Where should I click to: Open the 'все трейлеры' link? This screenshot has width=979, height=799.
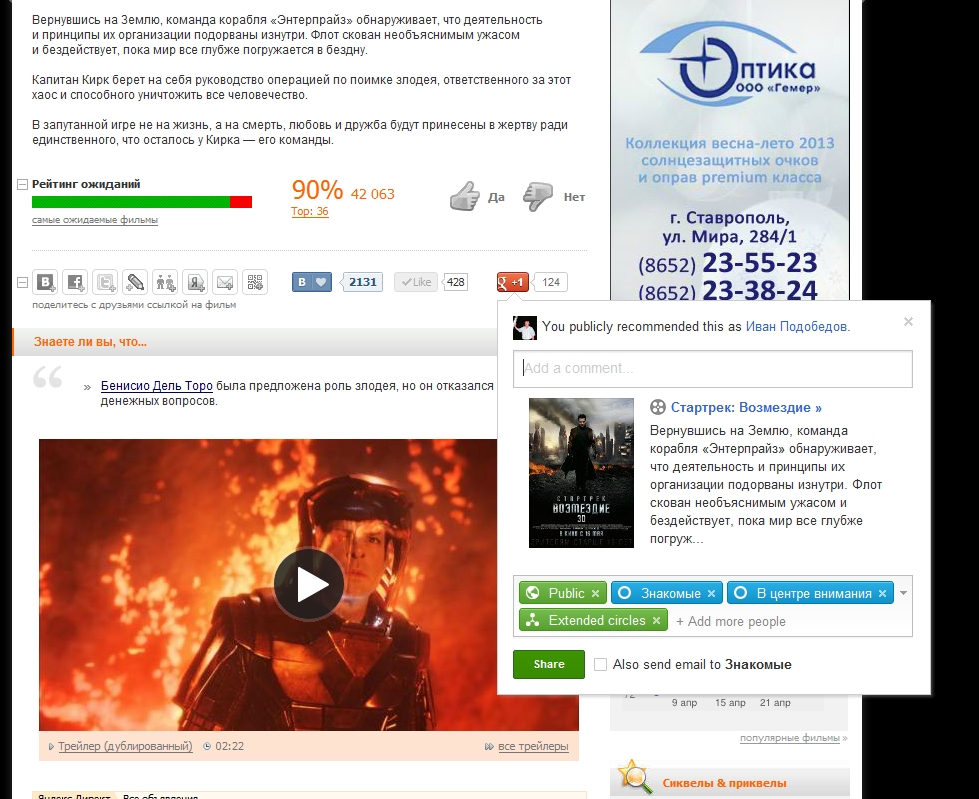tap(533, 746)
